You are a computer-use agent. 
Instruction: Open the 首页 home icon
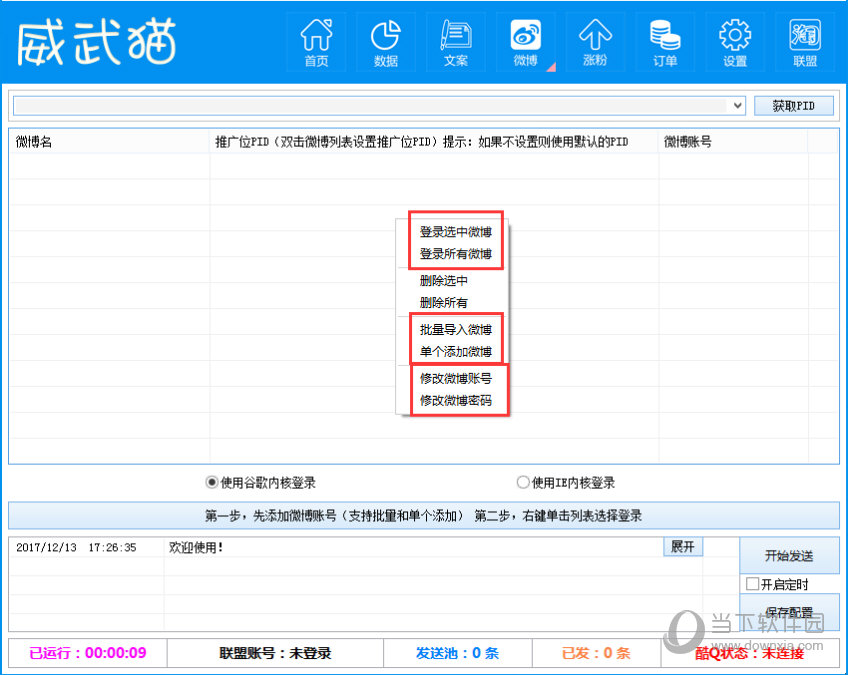tap(316, 42)
